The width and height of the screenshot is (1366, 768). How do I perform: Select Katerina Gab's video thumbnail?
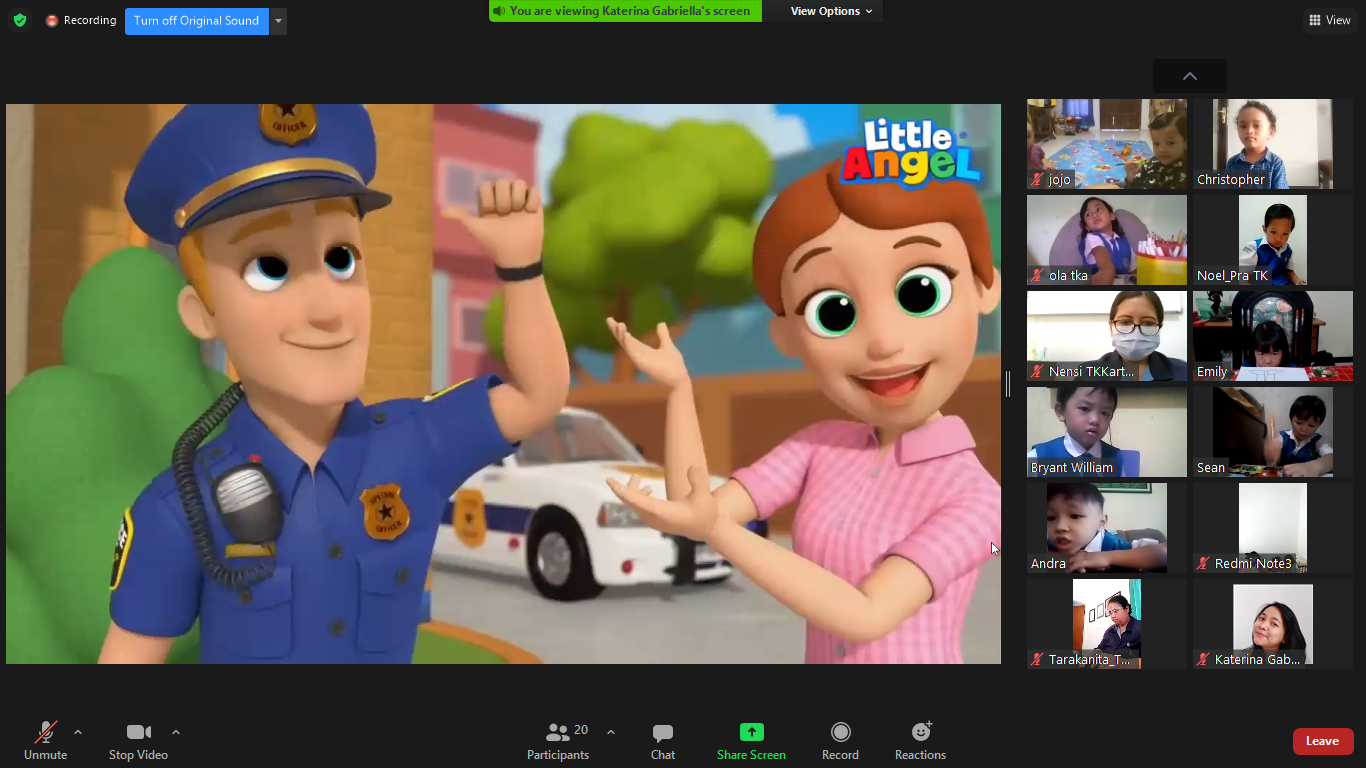[1273, 624]
